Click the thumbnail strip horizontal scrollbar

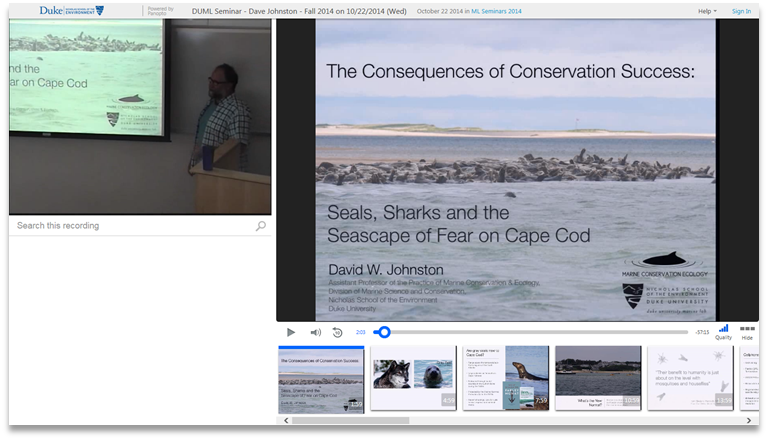click(350, 420)
